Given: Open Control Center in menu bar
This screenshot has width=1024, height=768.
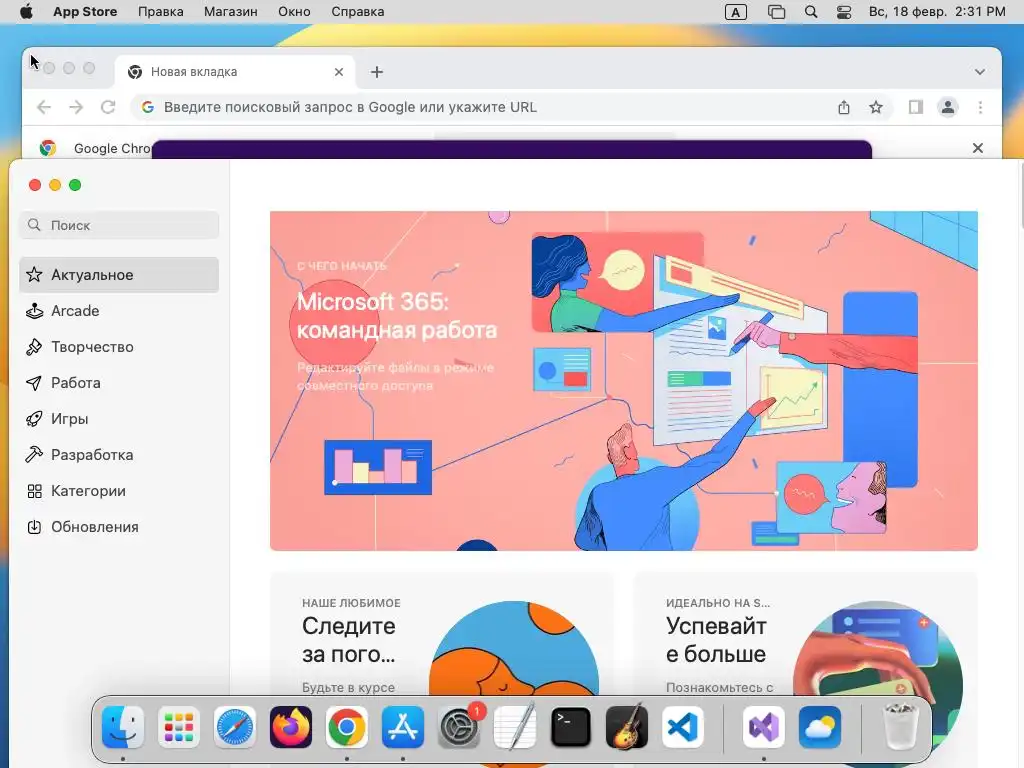Looking at the screenshot, I should [844, 12].
